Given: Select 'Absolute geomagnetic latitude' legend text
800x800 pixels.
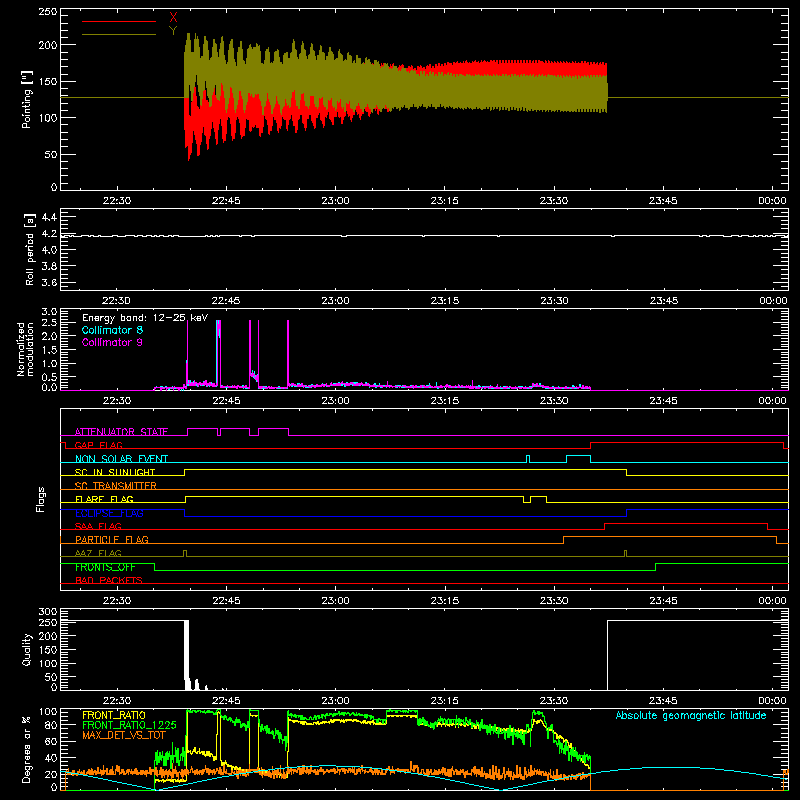Looking at the screenshot, I should pos(691,716).
